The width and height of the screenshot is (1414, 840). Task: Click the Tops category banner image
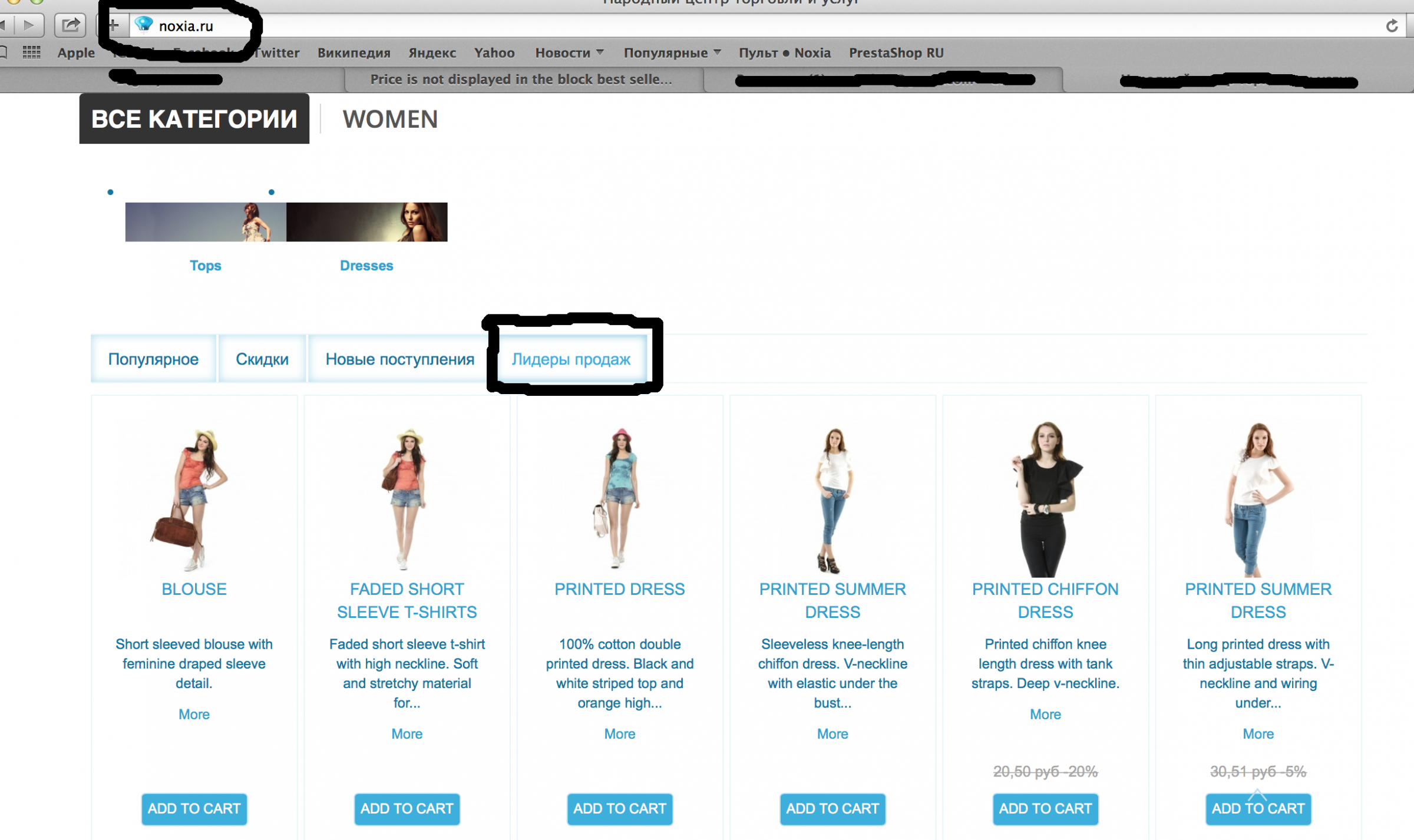pos(206,221)
